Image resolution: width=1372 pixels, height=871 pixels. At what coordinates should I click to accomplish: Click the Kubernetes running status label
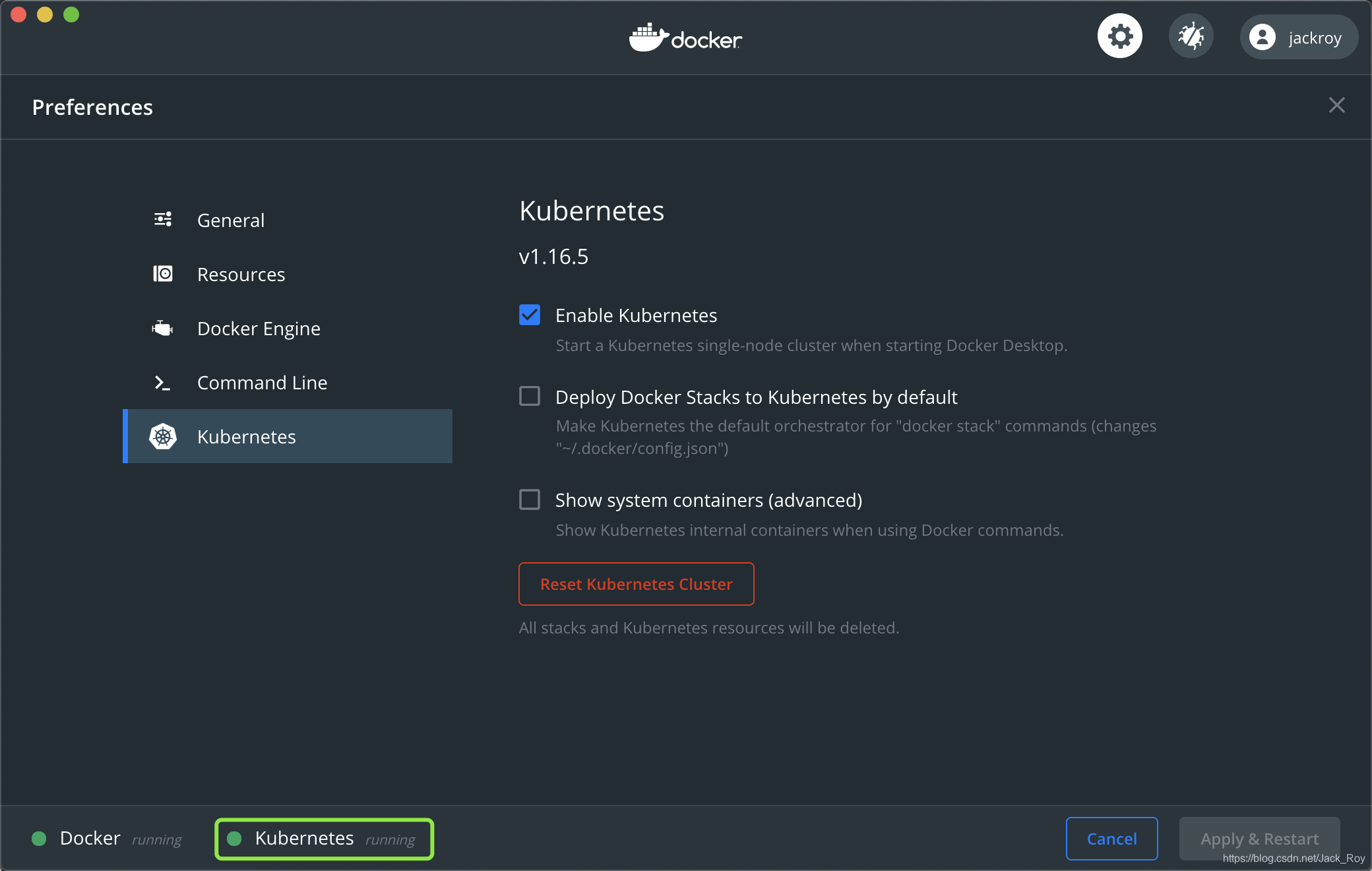click(390, 840)
